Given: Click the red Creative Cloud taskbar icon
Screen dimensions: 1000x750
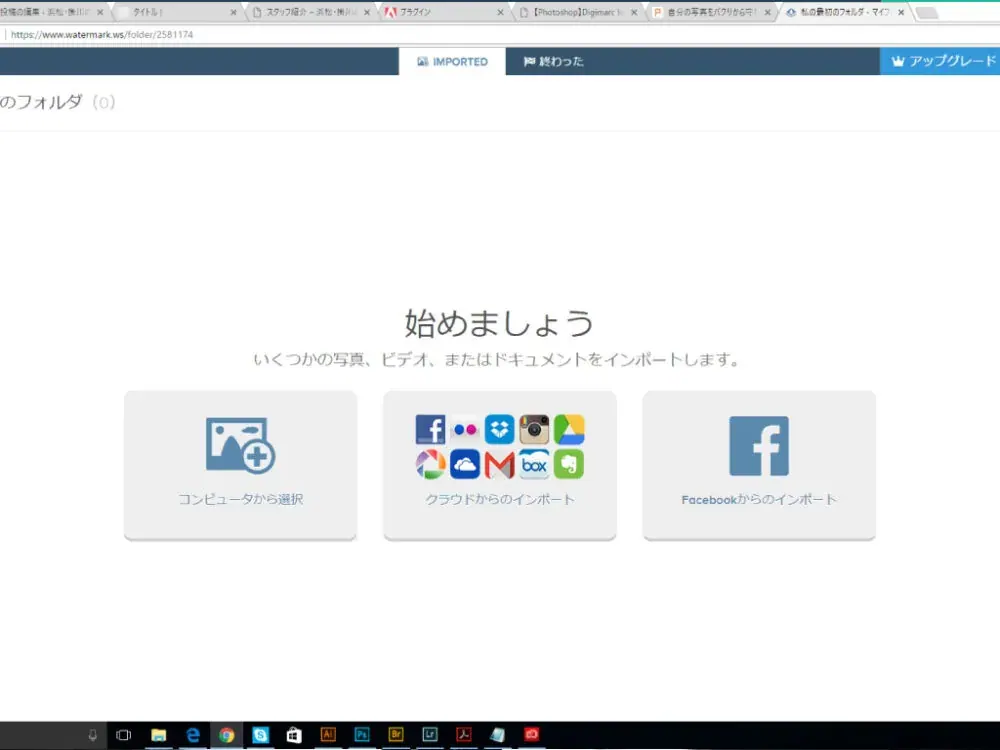Looking at the screenshot, I should tap(531, 735).
